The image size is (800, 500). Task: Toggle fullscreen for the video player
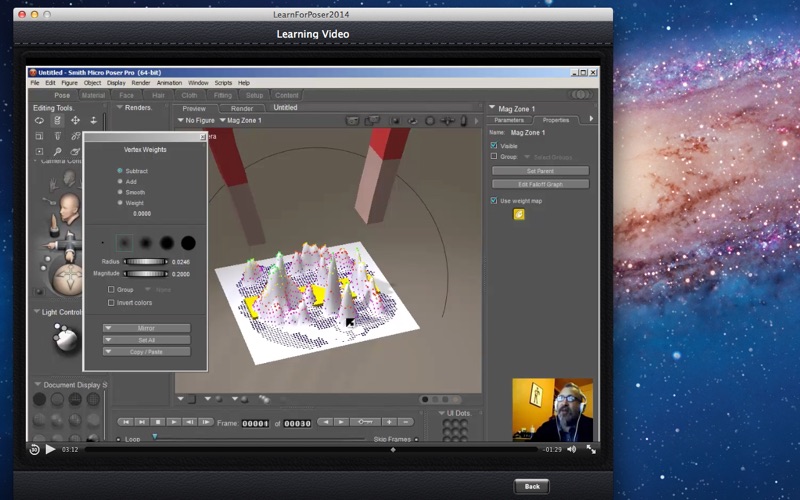[x=591, y=449]
